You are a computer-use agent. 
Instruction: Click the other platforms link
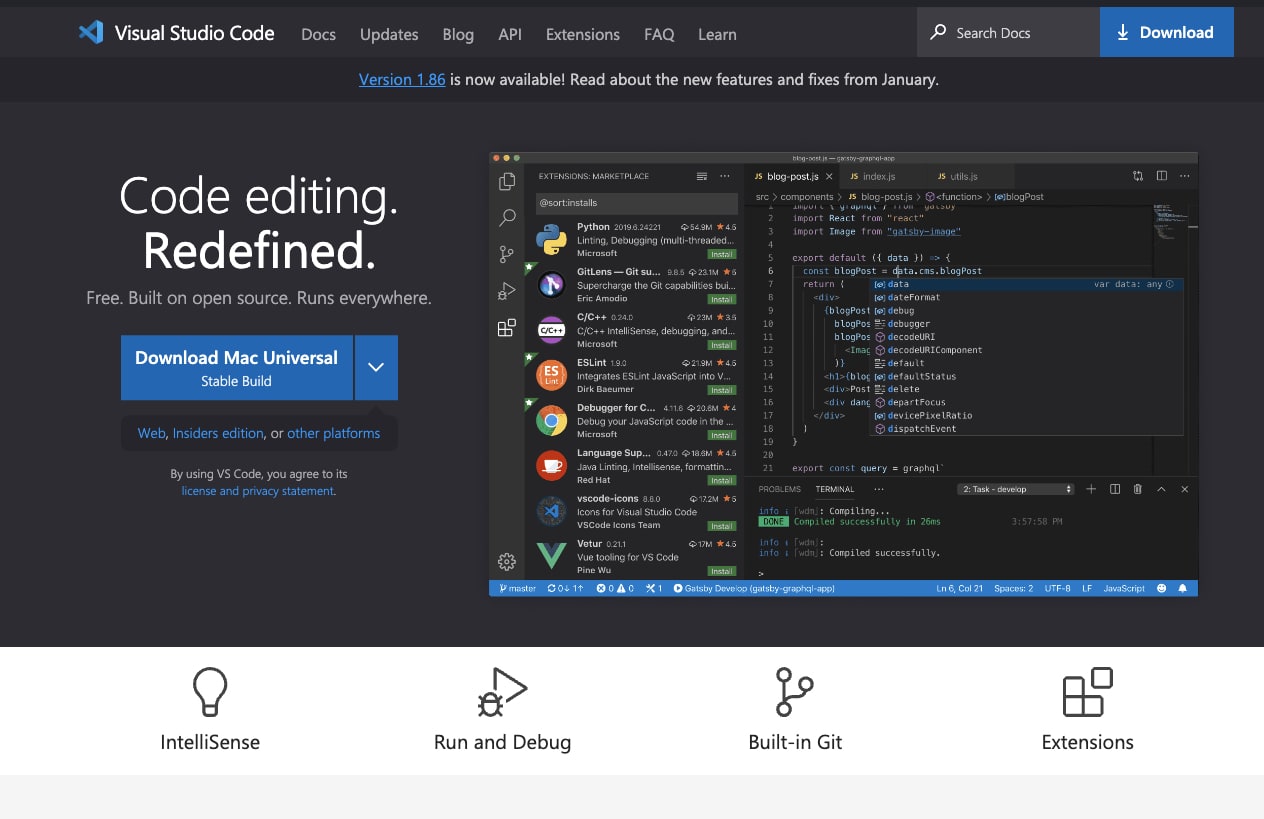point(333,433)
